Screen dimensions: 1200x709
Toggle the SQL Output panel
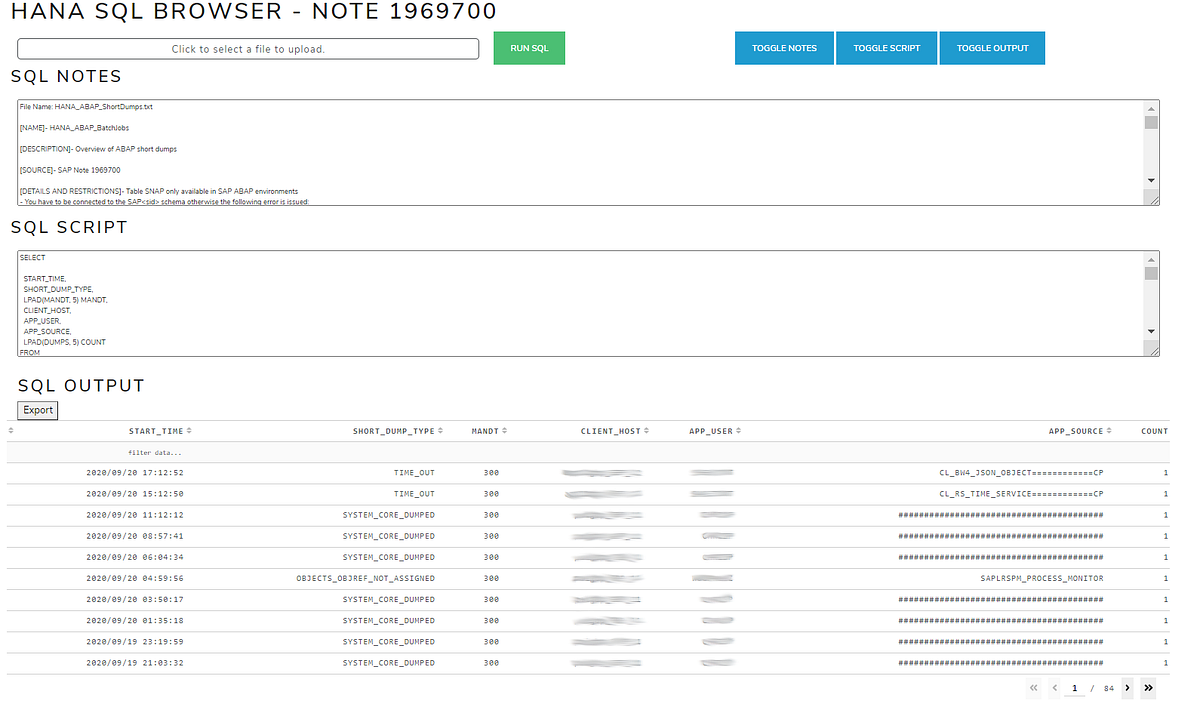[991, 47]
